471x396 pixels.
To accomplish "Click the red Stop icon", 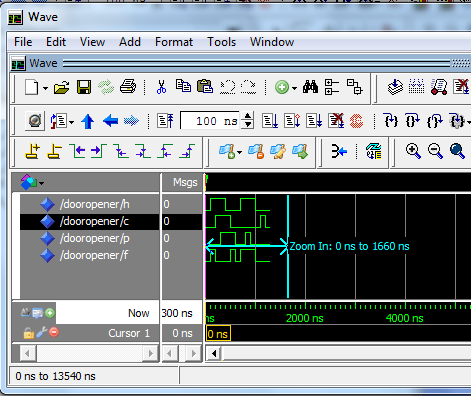I will (356, 121).
